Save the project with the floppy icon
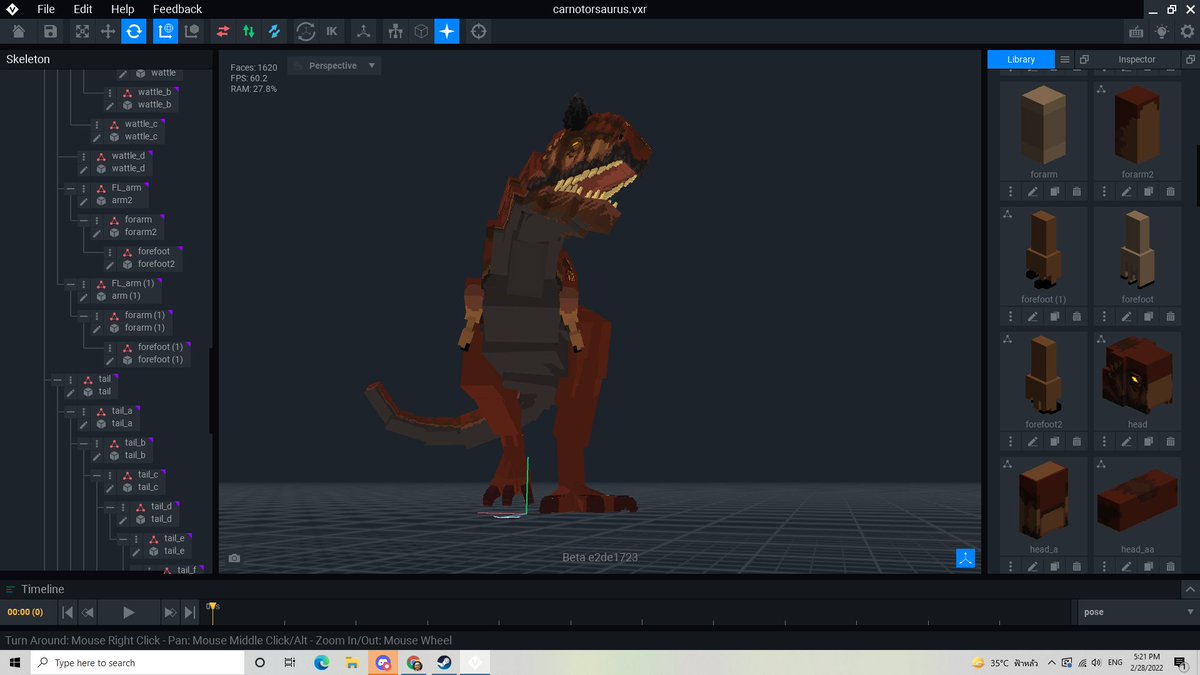1200x675 pixels. [x=50, y=32]
